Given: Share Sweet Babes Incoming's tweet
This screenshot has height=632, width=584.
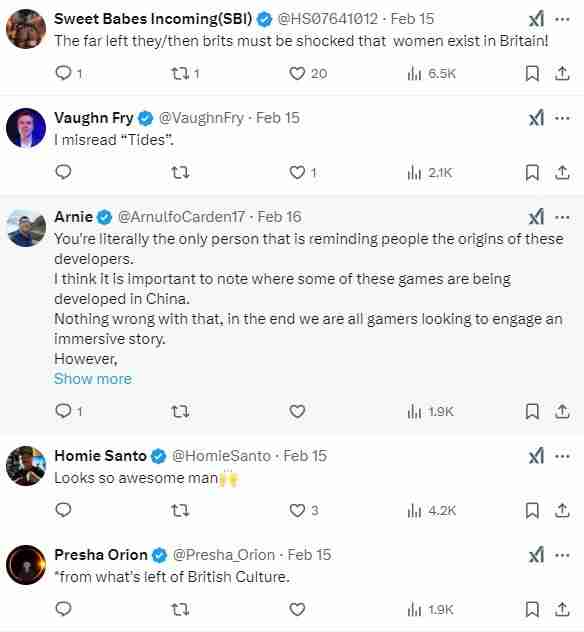Looking at the screenshot, I should tap(562, 73).
